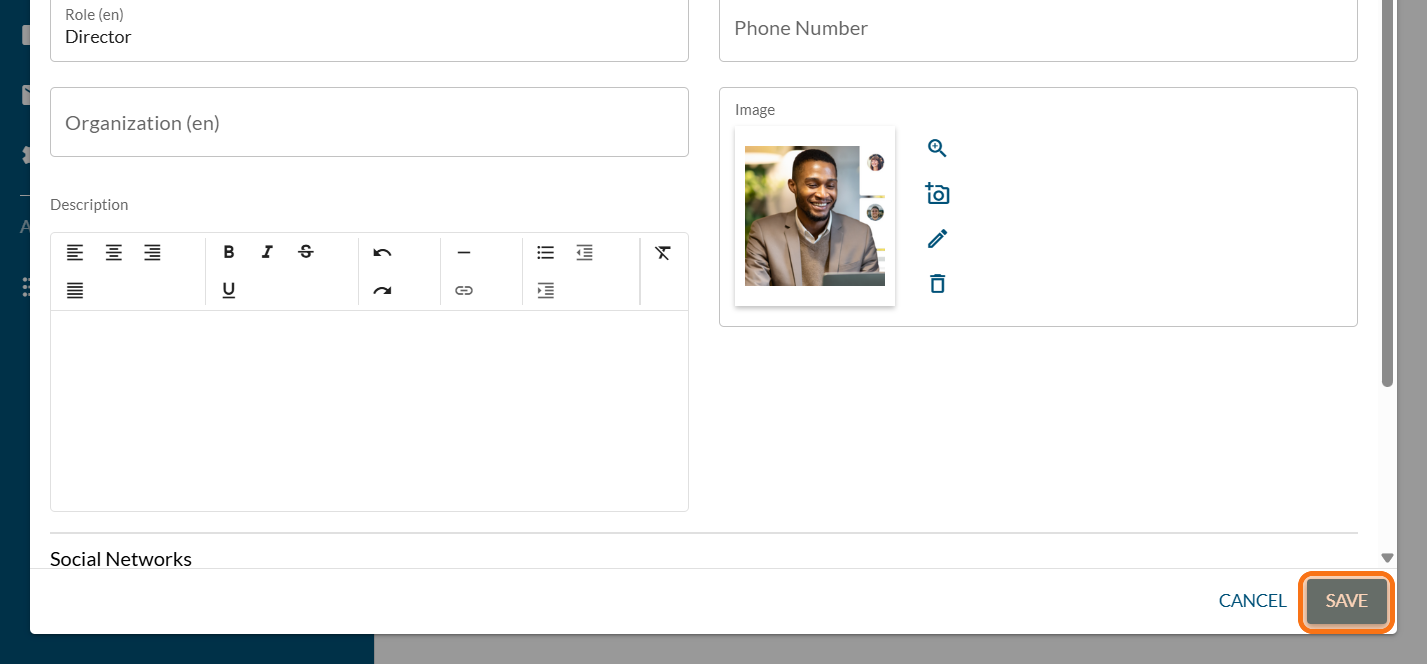
Task: Delete the profile image
Action: (x=937, y=284)
